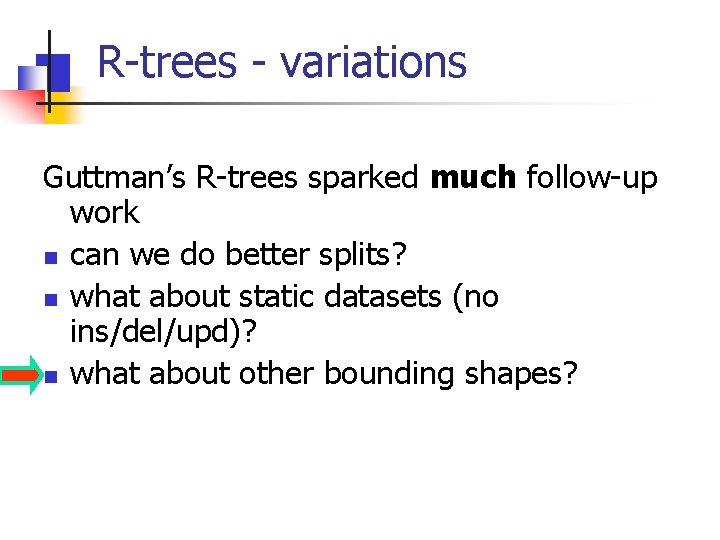The width and height of the screenshot is (720, 540).
Task: Click the word 'work' on the second line
Action: (105, 213)
